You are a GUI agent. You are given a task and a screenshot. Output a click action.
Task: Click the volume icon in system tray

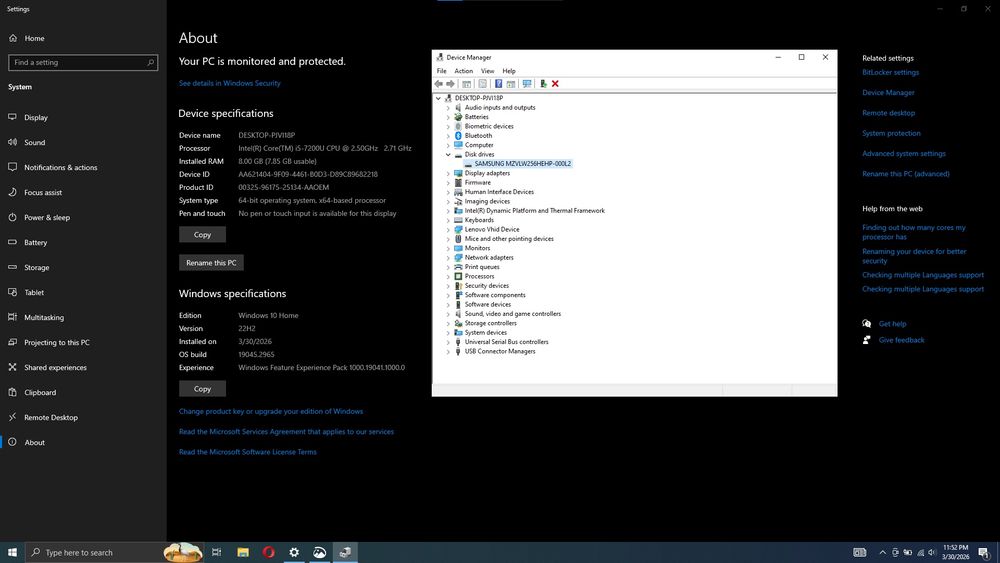click(932, 553)
